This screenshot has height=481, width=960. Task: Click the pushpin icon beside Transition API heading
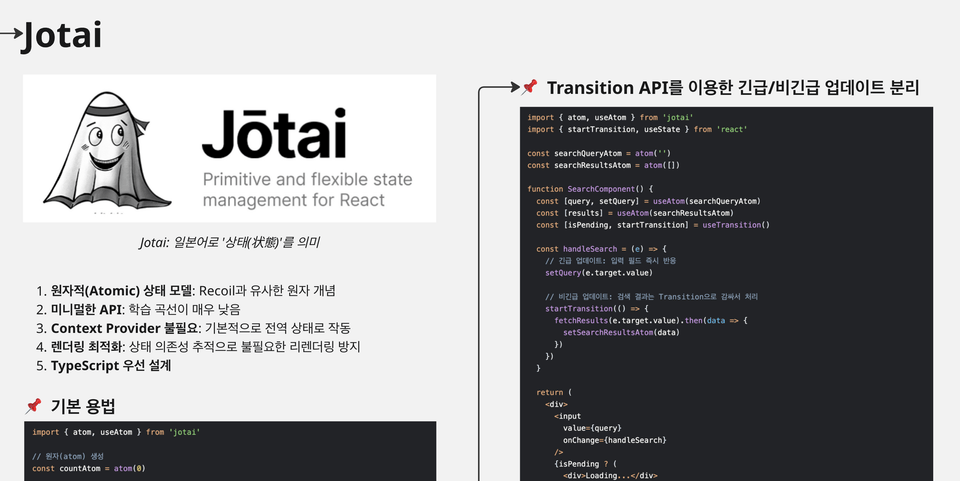coord(530,87)
